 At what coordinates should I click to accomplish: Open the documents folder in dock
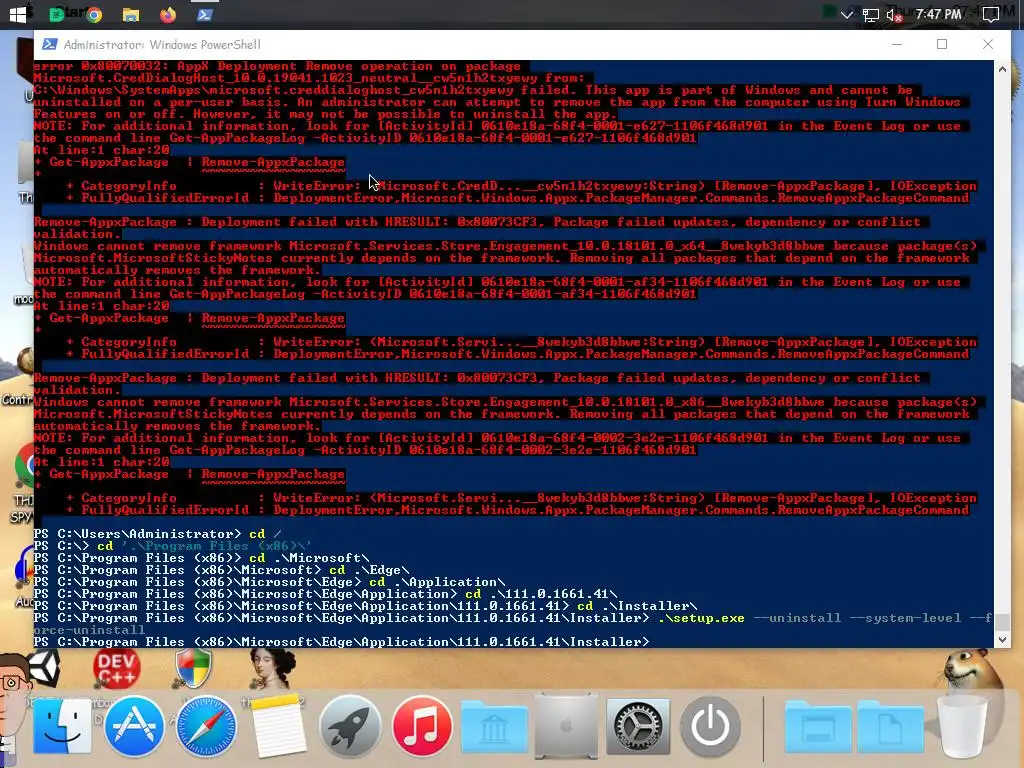890,728
